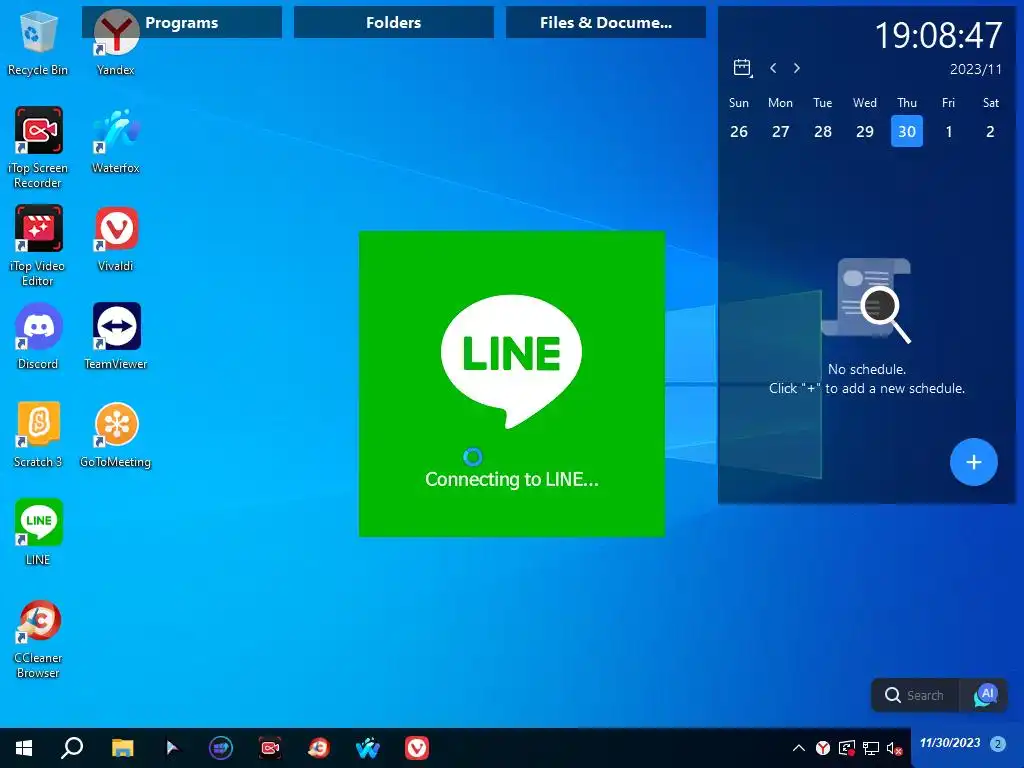Open CCleaner Browser desktop shortcut
Viewport: 1024px width, 768px height.
(x=38, y=640)
